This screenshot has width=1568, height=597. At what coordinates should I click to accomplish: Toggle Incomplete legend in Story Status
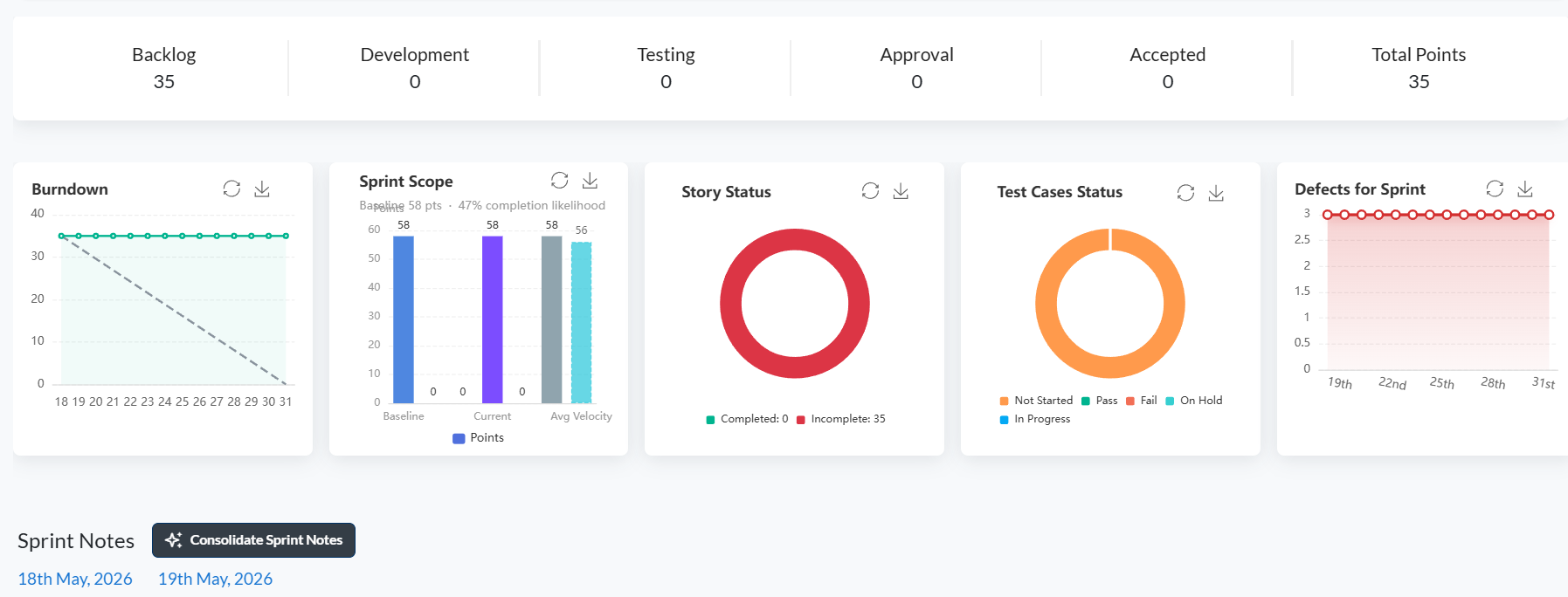pyautogui.click(x=840, y=419)
